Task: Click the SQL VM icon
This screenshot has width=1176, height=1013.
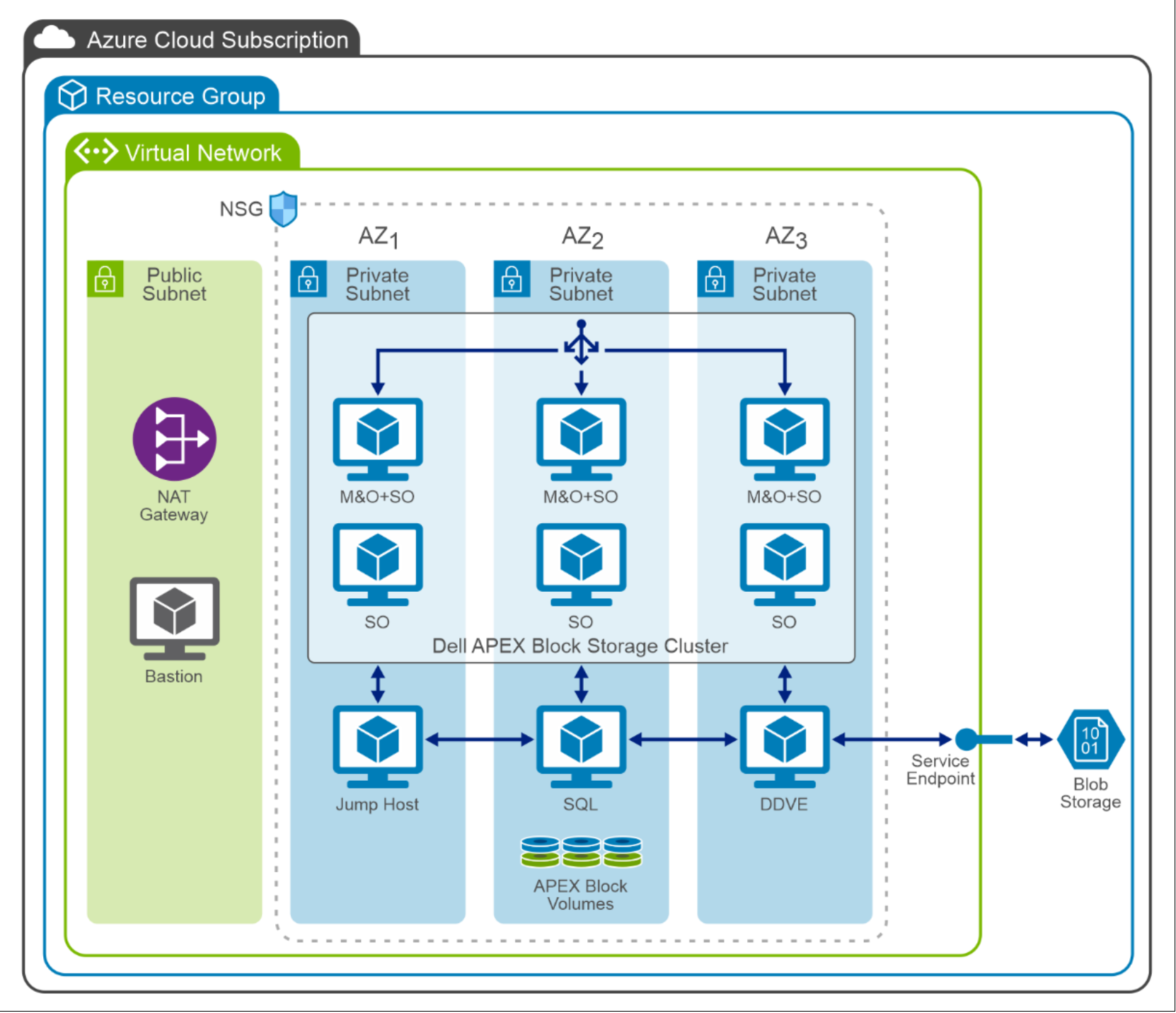Action: [x=581, y=746]
